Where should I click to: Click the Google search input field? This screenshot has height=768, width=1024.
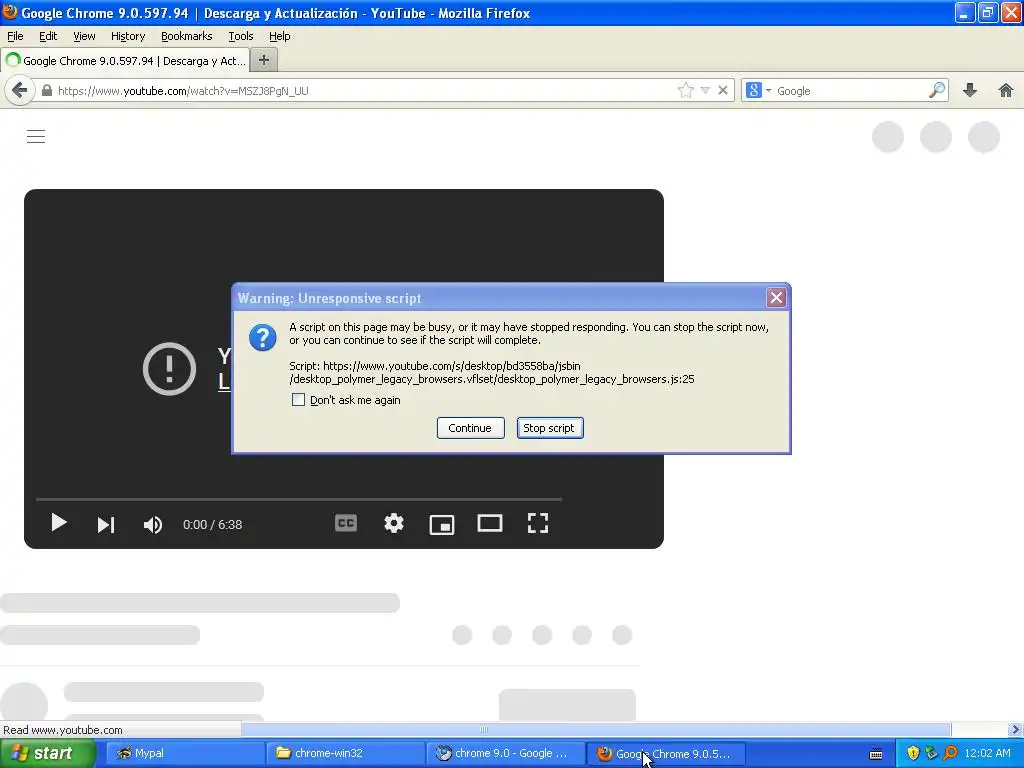pos(850,91)
